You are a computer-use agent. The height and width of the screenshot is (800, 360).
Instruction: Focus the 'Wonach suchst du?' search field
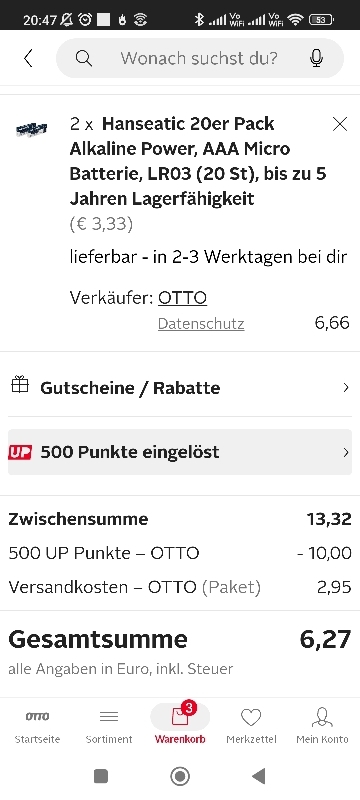point(200,58)
